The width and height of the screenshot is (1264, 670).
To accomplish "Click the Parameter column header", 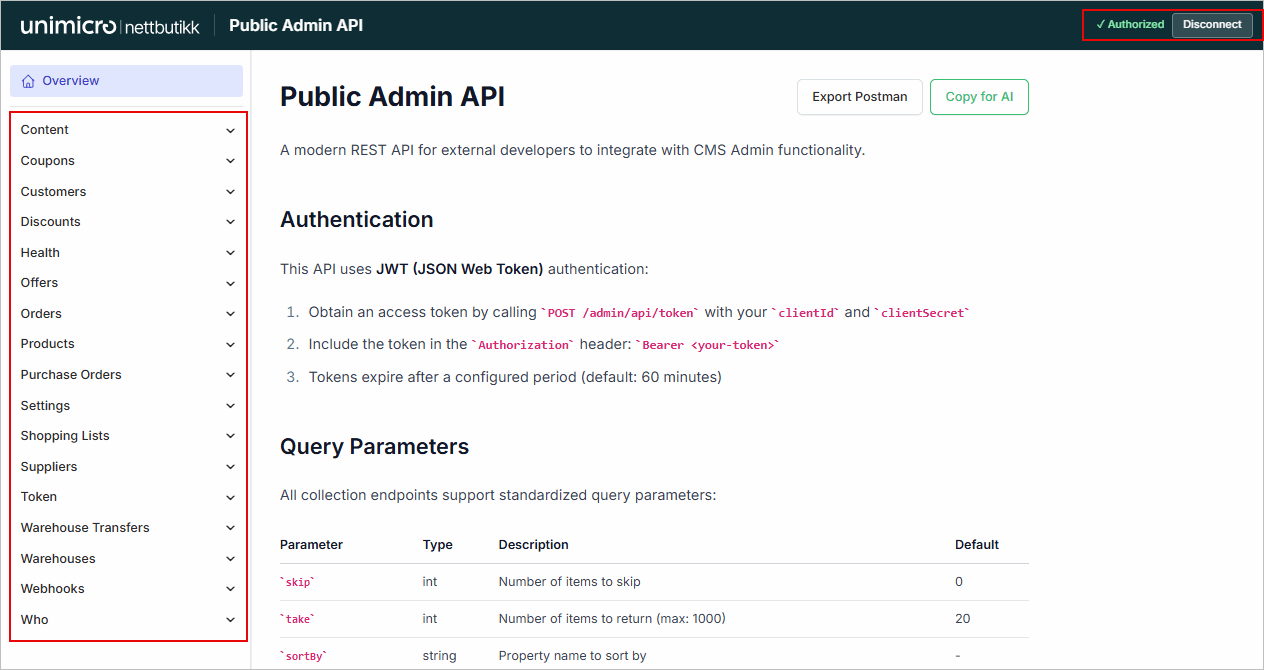I will coord(311,545).
